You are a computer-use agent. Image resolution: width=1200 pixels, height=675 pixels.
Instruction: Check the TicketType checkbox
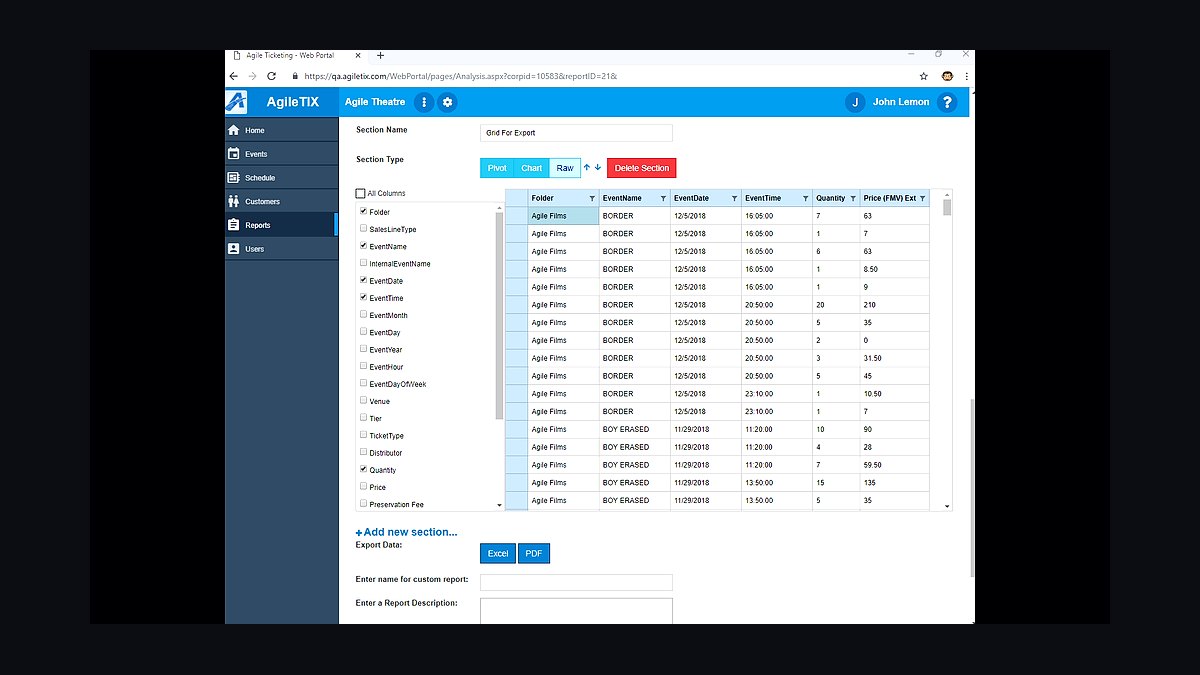tap(363, 435)
